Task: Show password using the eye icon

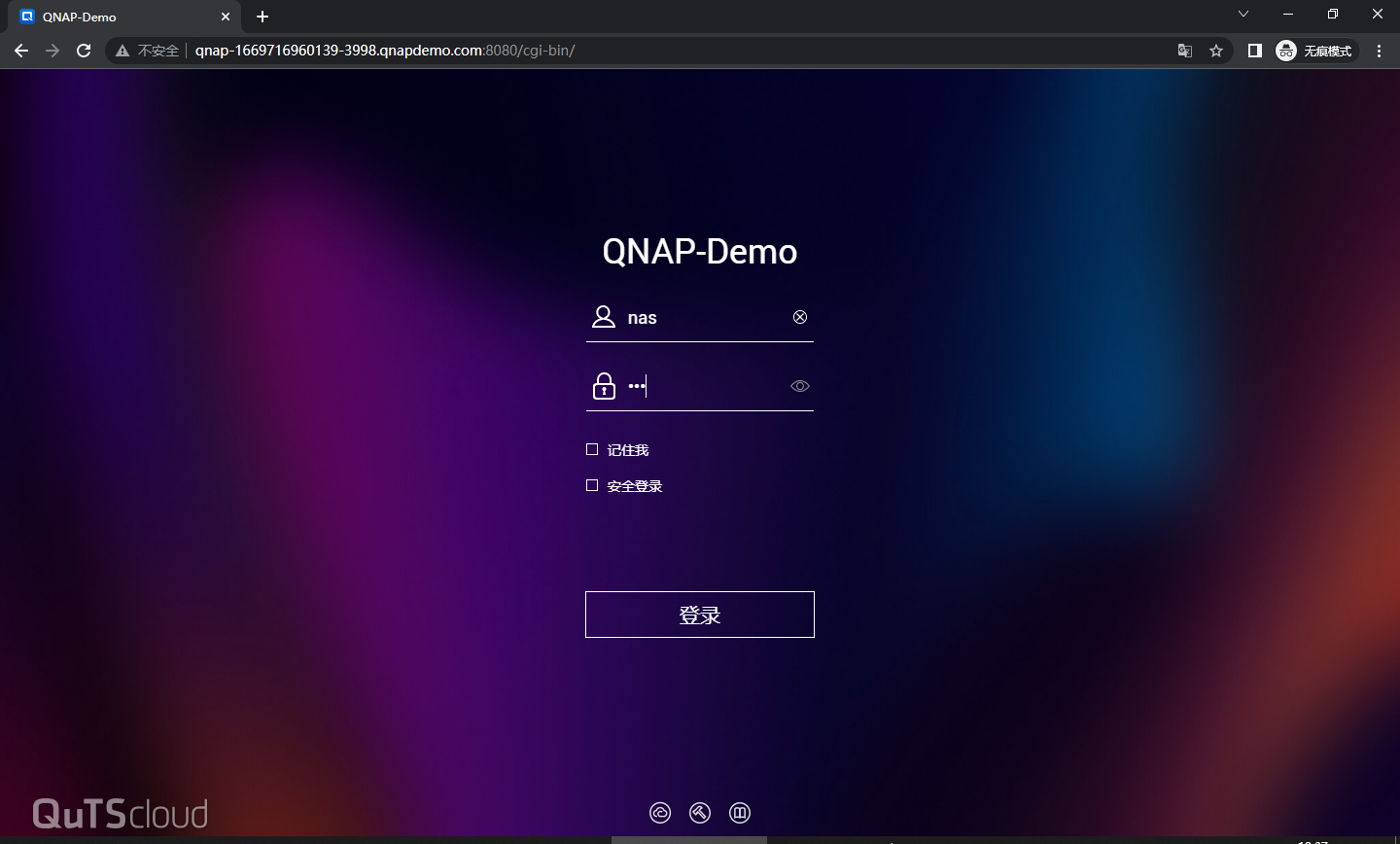Action: click(x=800, y=386)
